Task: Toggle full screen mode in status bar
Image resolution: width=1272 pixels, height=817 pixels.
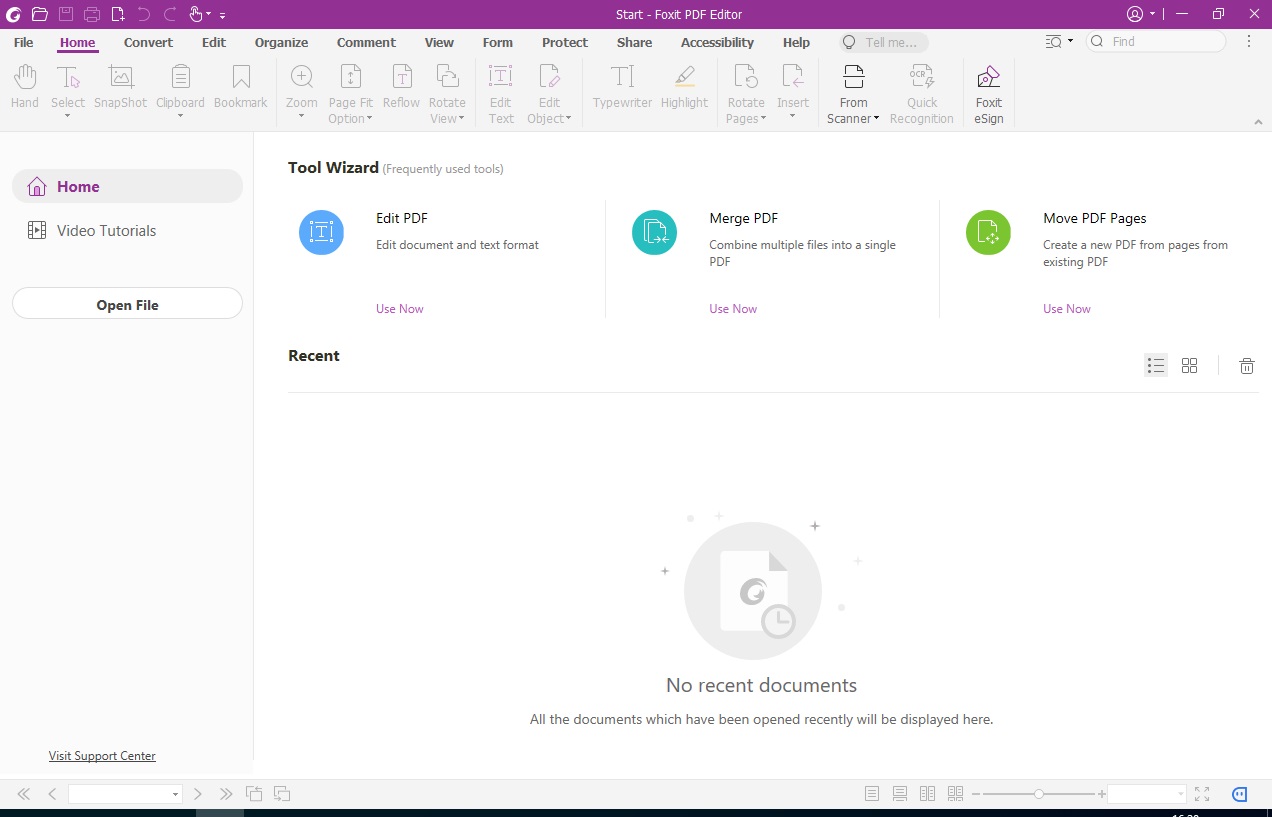Action: point(1201,793)
